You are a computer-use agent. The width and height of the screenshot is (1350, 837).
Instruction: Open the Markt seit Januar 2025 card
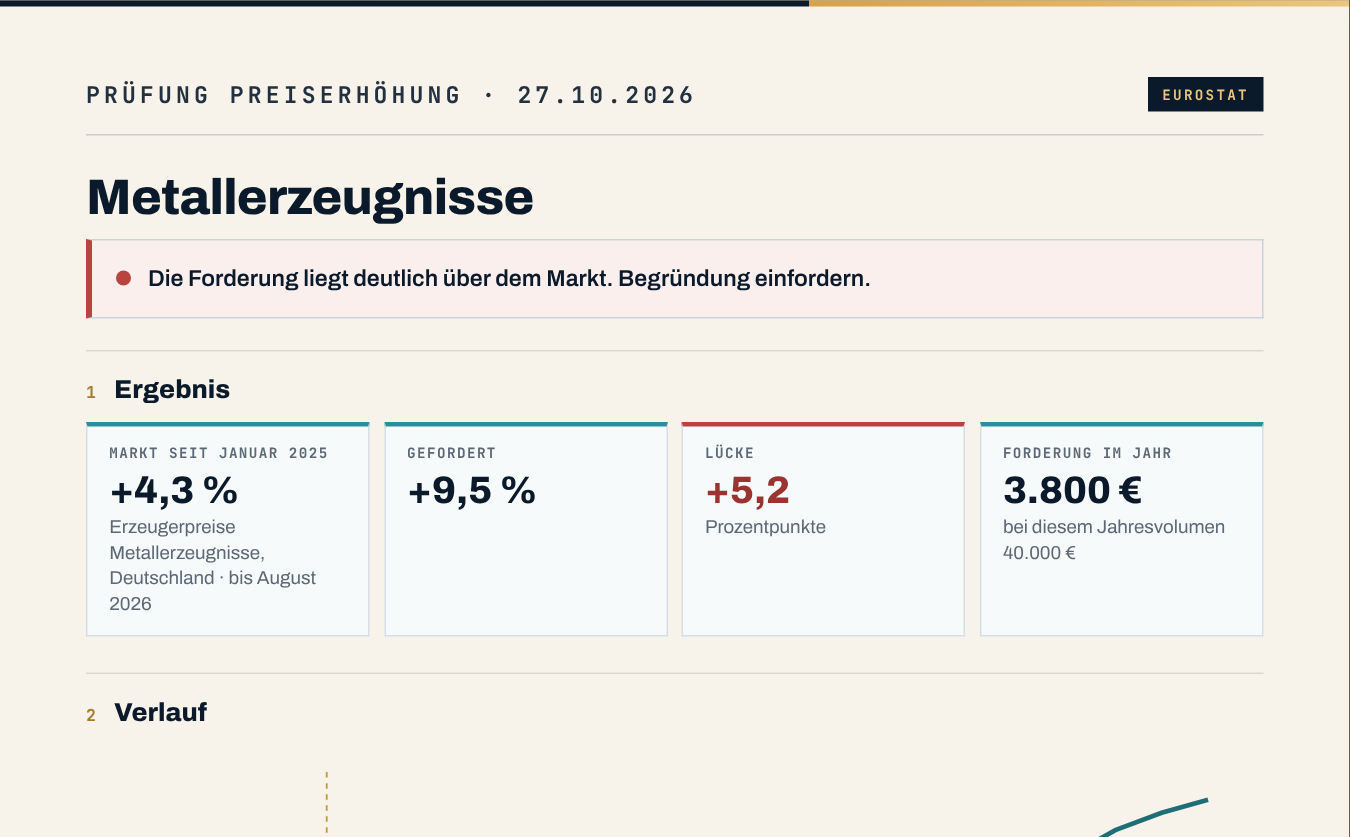[228, 529]
